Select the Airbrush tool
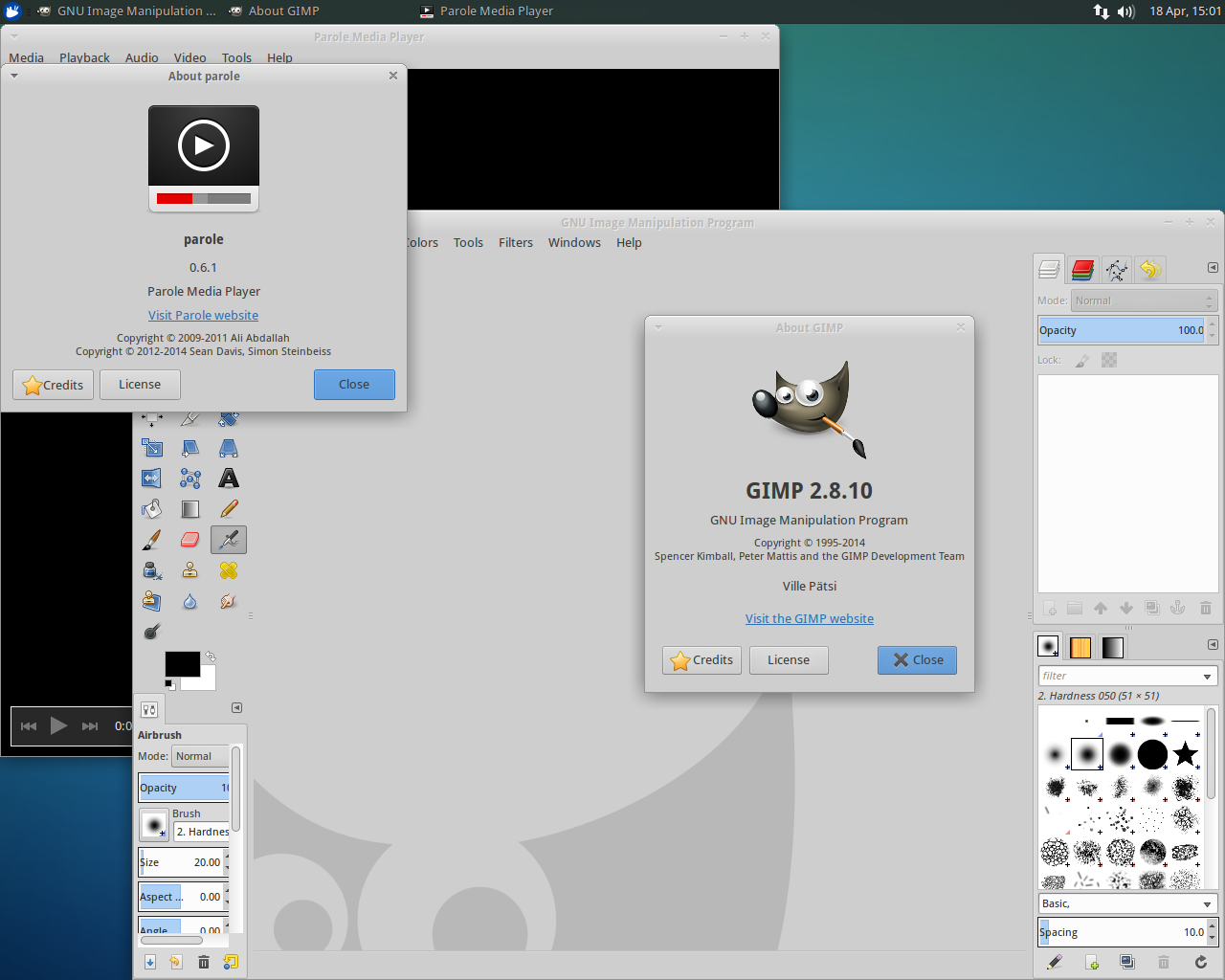The width and height of the screenshot is (1225, 980). click(229, 540)
